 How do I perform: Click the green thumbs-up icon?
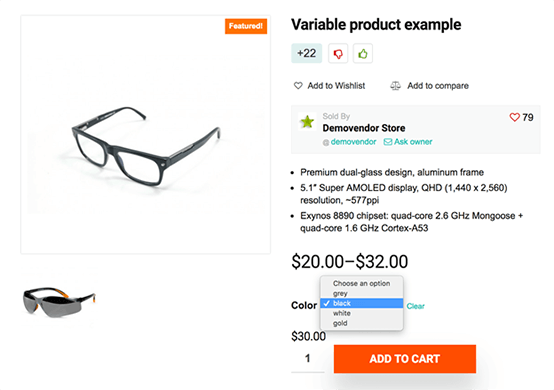[x=363, y=54]
